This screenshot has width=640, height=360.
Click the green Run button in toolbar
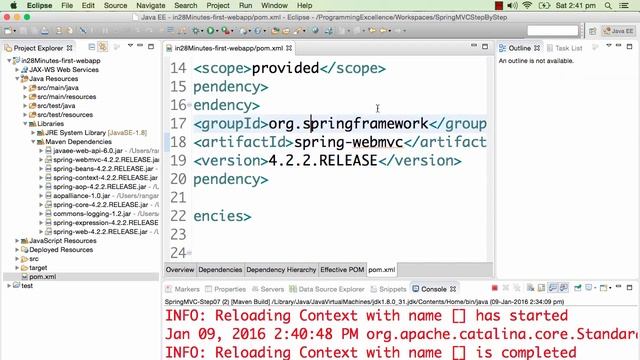210,31
